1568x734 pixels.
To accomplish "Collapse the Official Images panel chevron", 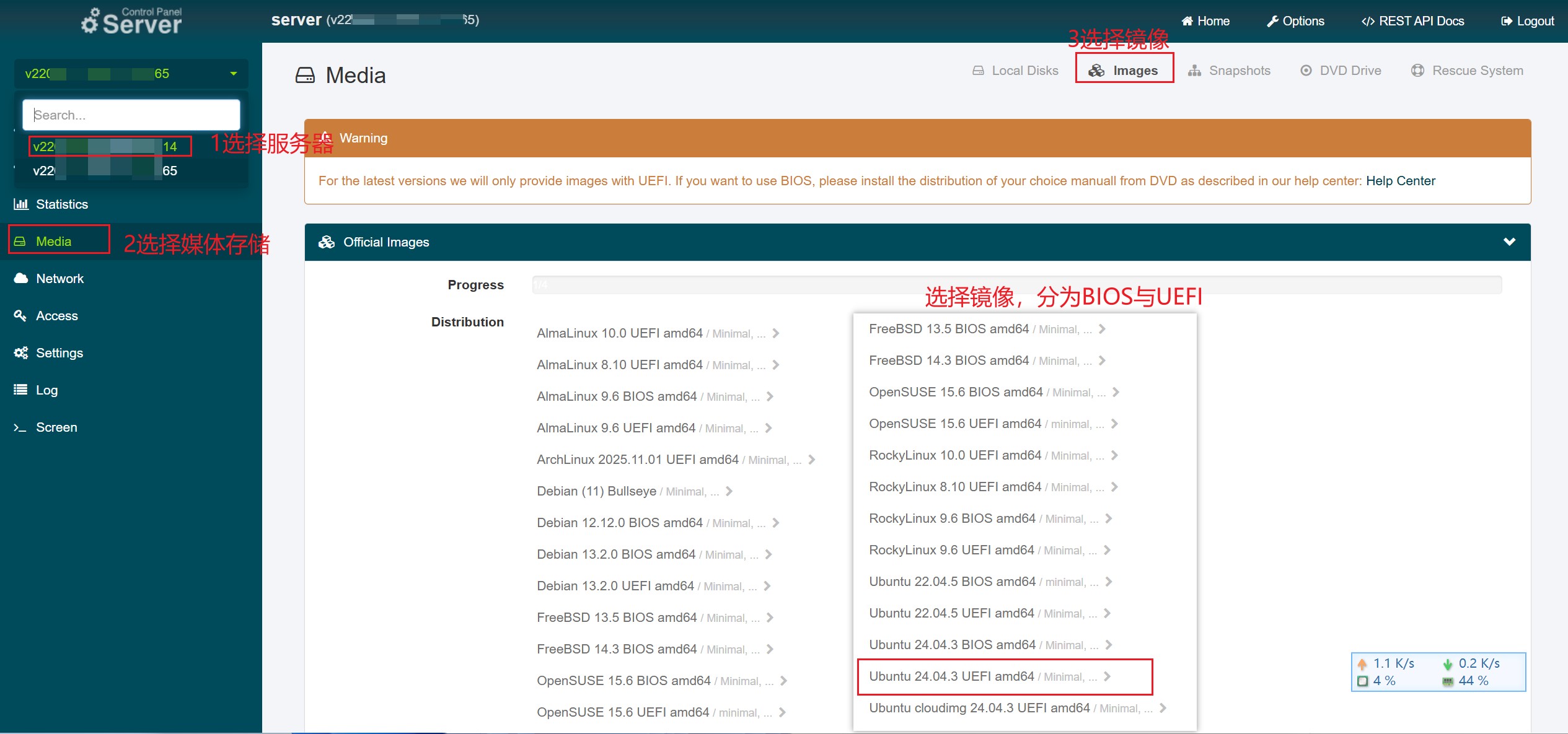I will pos(1510,242).
